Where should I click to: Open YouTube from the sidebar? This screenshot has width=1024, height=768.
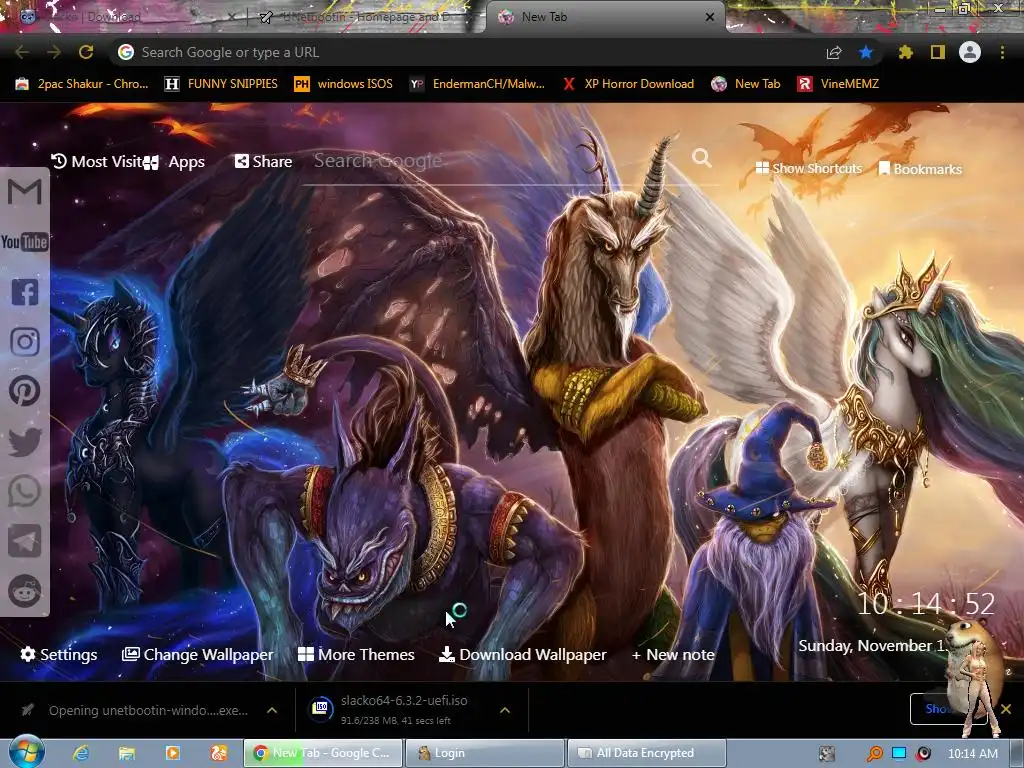[x=25, y=242]
